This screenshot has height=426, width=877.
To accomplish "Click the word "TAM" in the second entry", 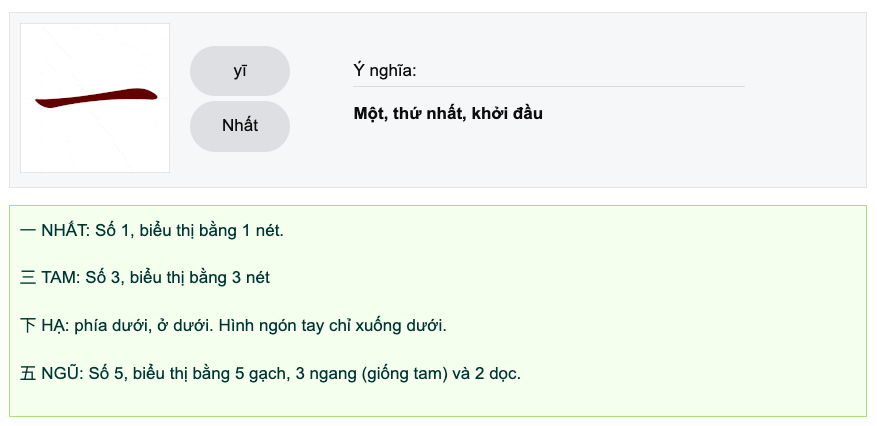I will point(60,278).
